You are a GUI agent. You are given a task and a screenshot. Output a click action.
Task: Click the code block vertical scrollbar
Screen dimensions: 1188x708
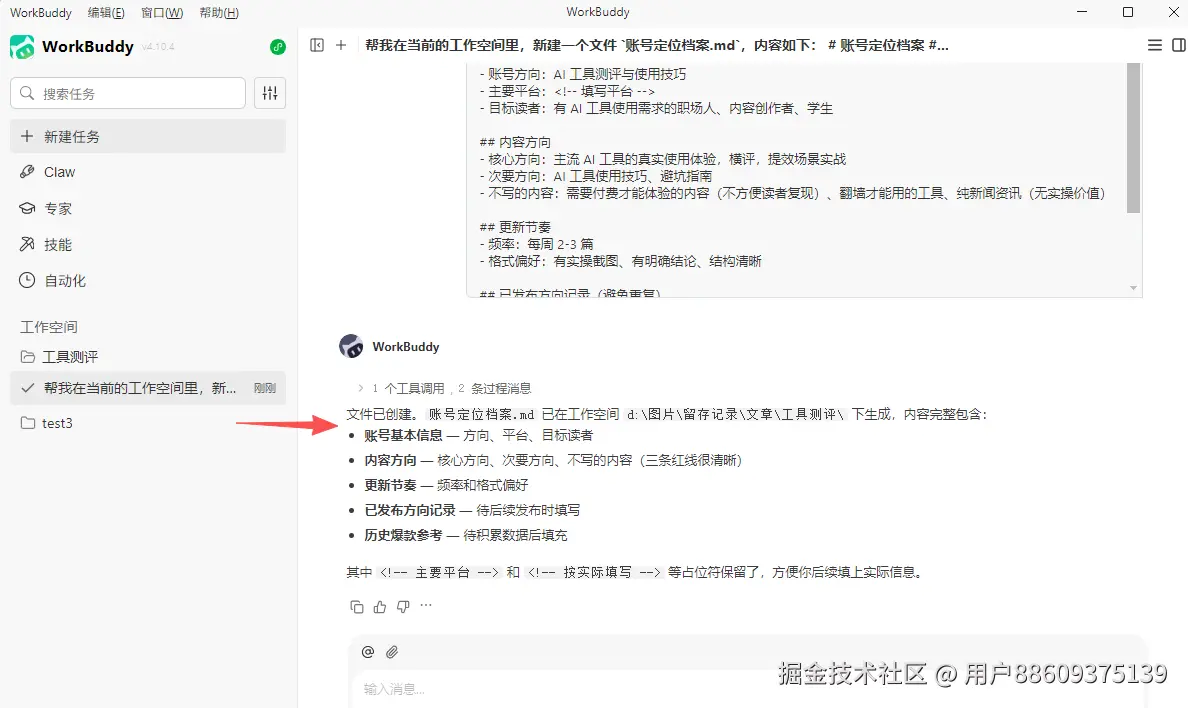(x=1133, y=138)
